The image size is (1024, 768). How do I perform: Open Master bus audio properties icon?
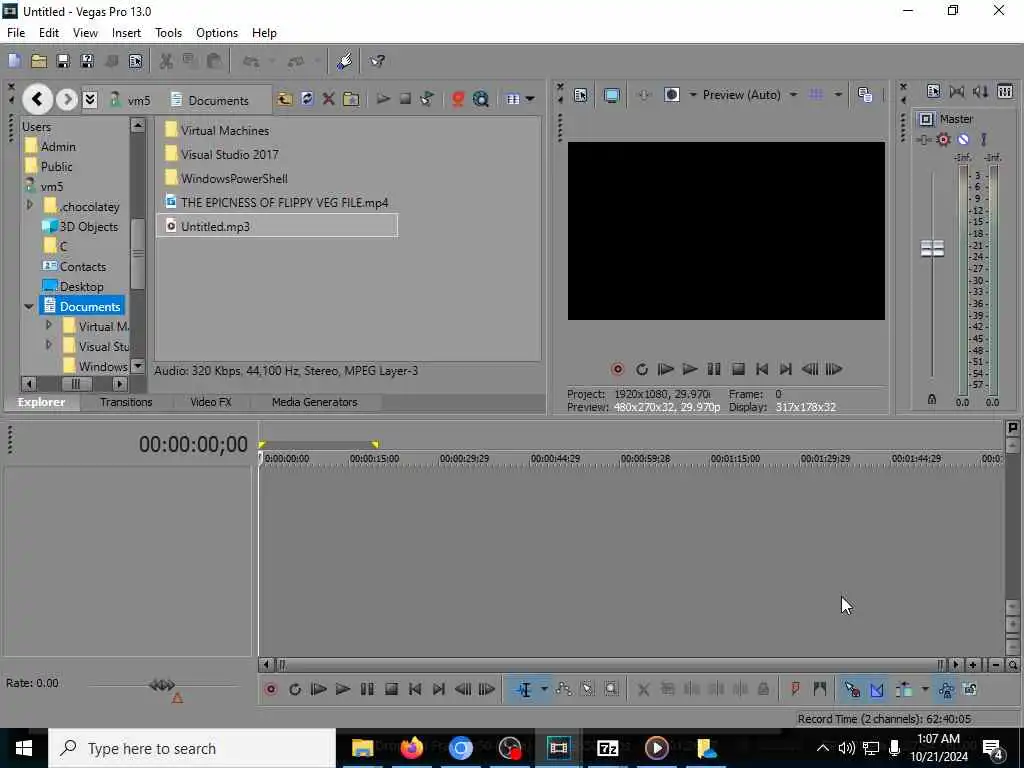click(x=934, y=91)
